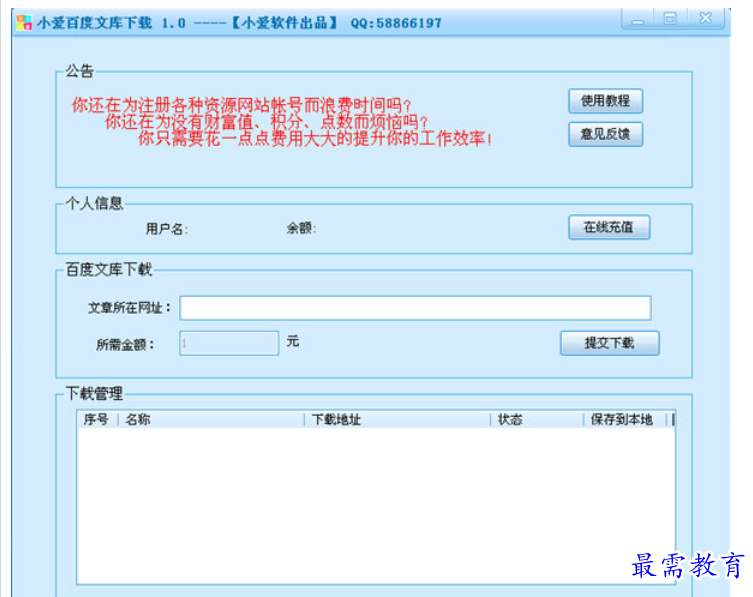This screenshot has width=753, height=597.
Task: Click the app logo icon in title bar
Action: click(x=24, y=23)
